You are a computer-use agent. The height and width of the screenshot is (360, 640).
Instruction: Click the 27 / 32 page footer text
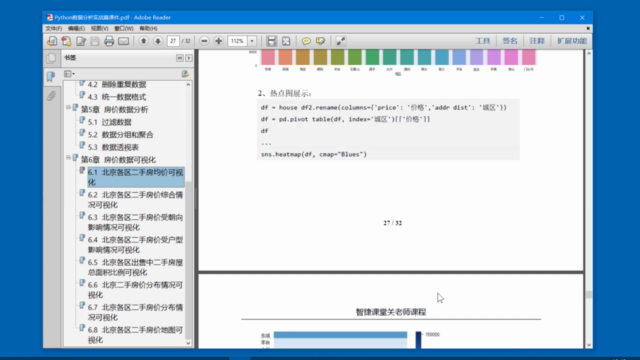[x=393, y=223]
